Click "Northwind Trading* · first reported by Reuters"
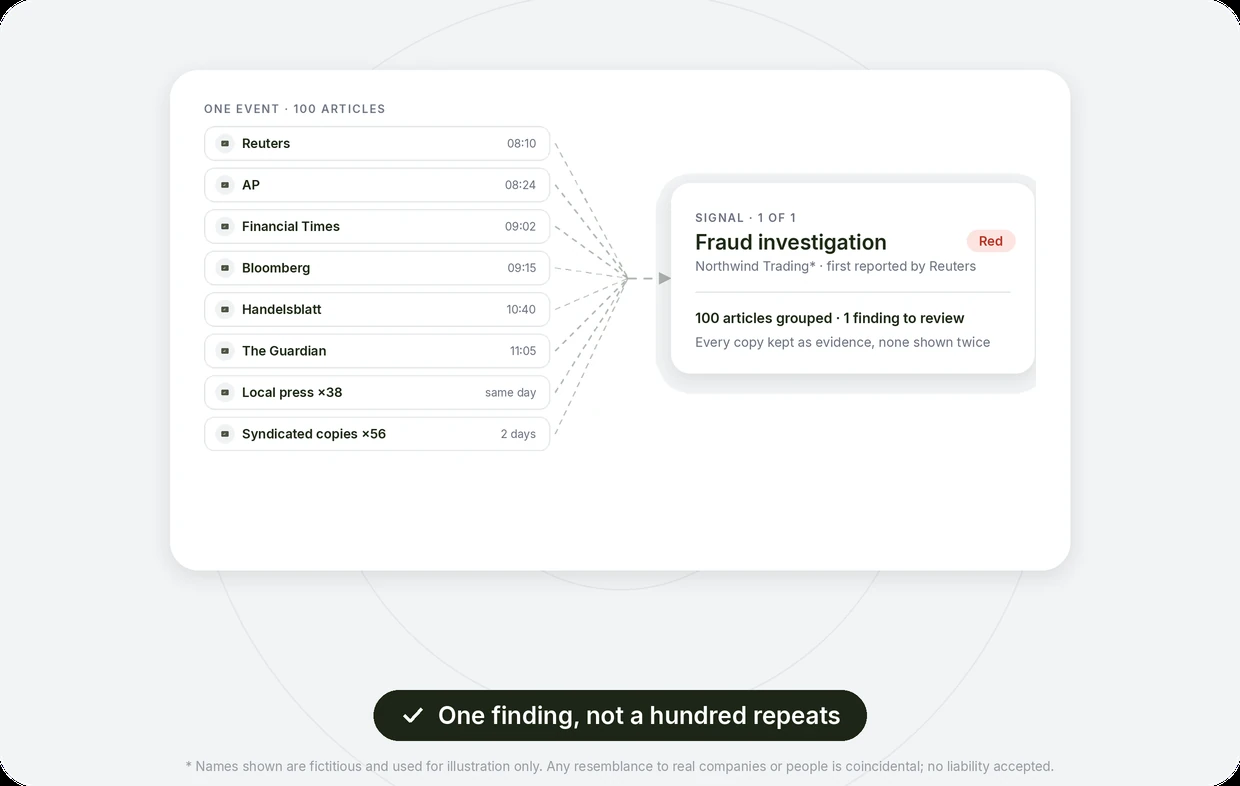The width and height of the screenshot is (1240, 786). pyautogui.click(x=835, y=266)
